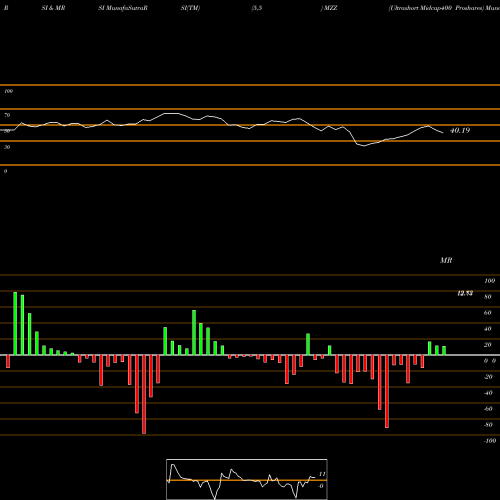Click the 'SI & MR' header text
This screenshot has width=500, height=500.
click(x=53, y=8)
